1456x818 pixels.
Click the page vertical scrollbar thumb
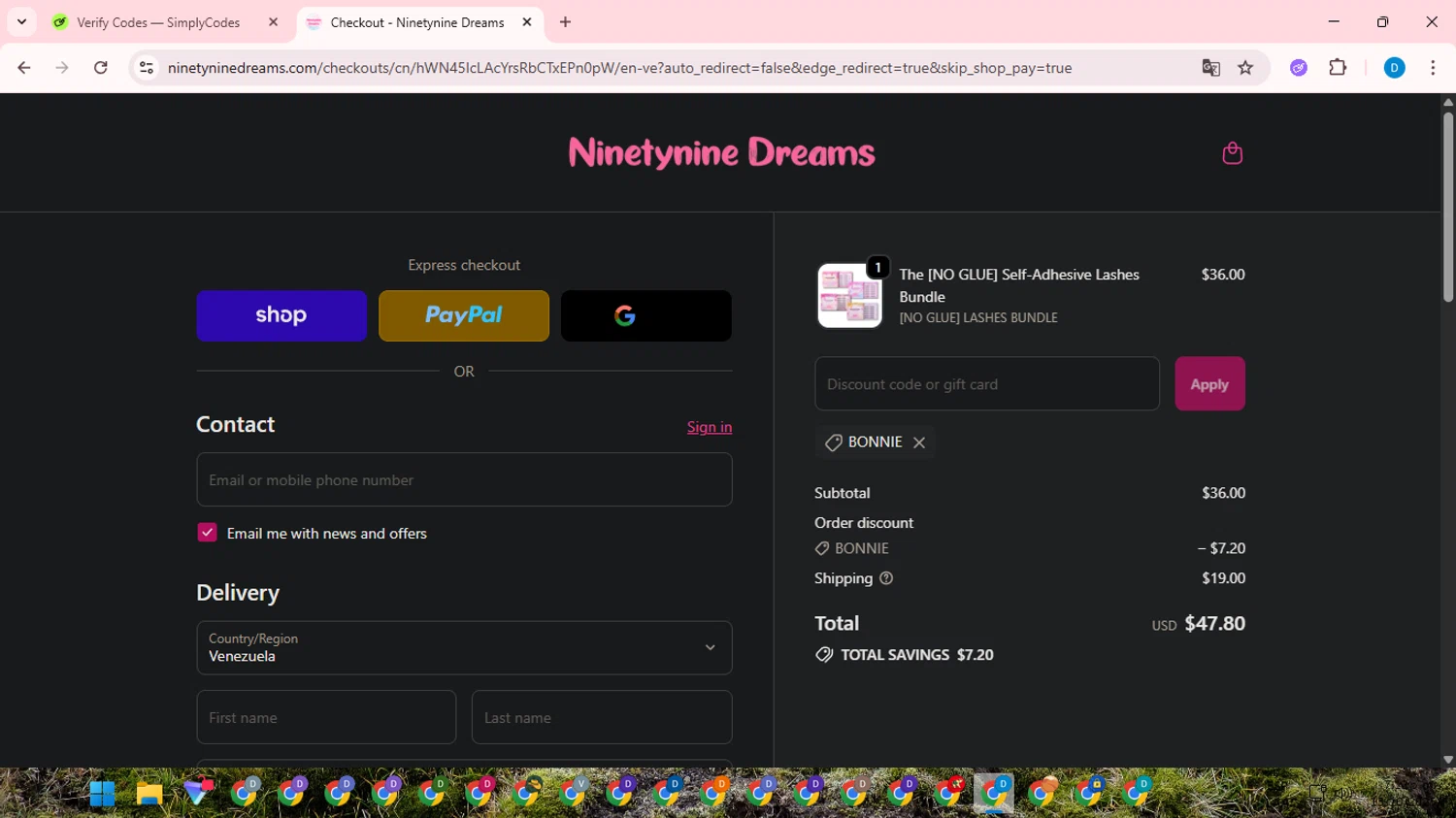point(1448,207)
